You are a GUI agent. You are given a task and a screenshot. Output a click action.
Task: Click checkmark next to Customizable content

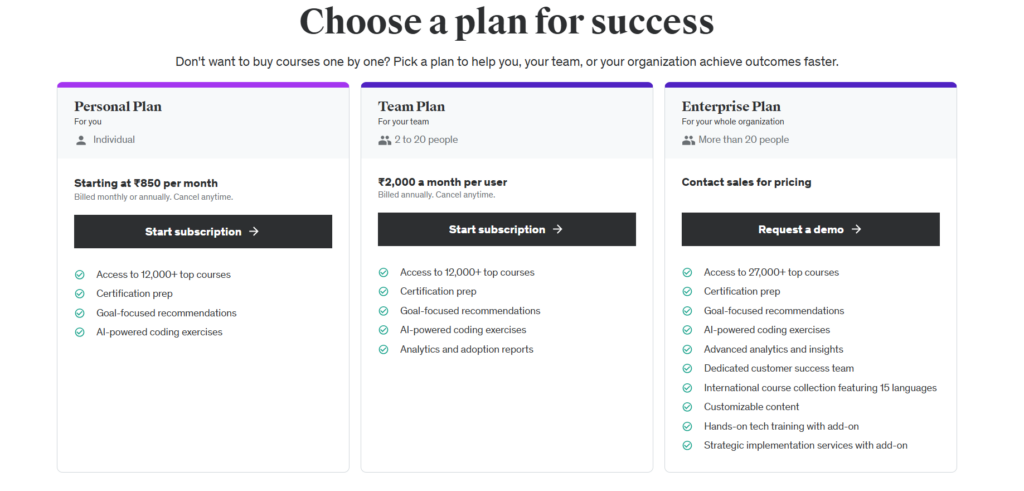pyautogui.click(x=687, y=407)
